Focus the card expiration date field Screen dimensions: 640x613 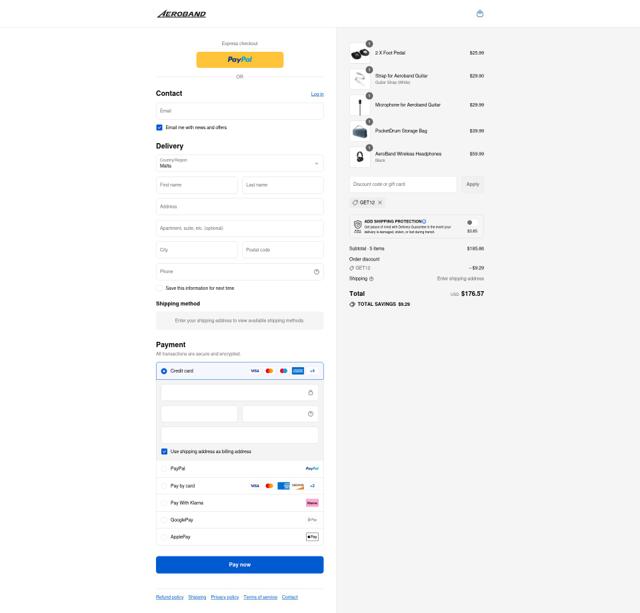point(199,414)
